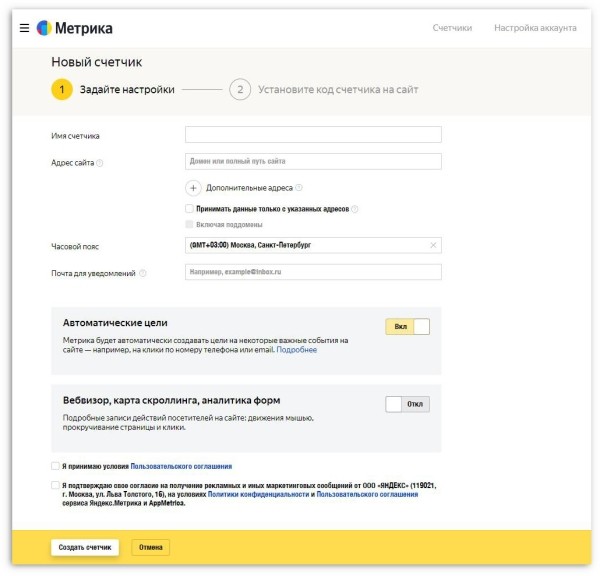Click the Отмена button
This screenshot has width=600, height=576.
150,547
